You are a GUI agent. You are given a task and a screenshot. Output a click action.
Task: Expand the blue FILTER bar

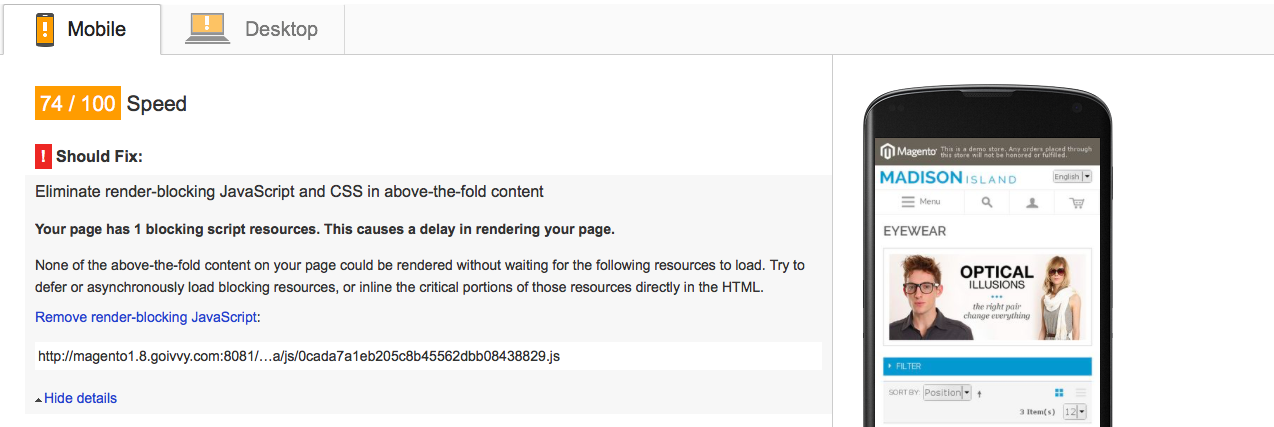(x=987, y=366)
